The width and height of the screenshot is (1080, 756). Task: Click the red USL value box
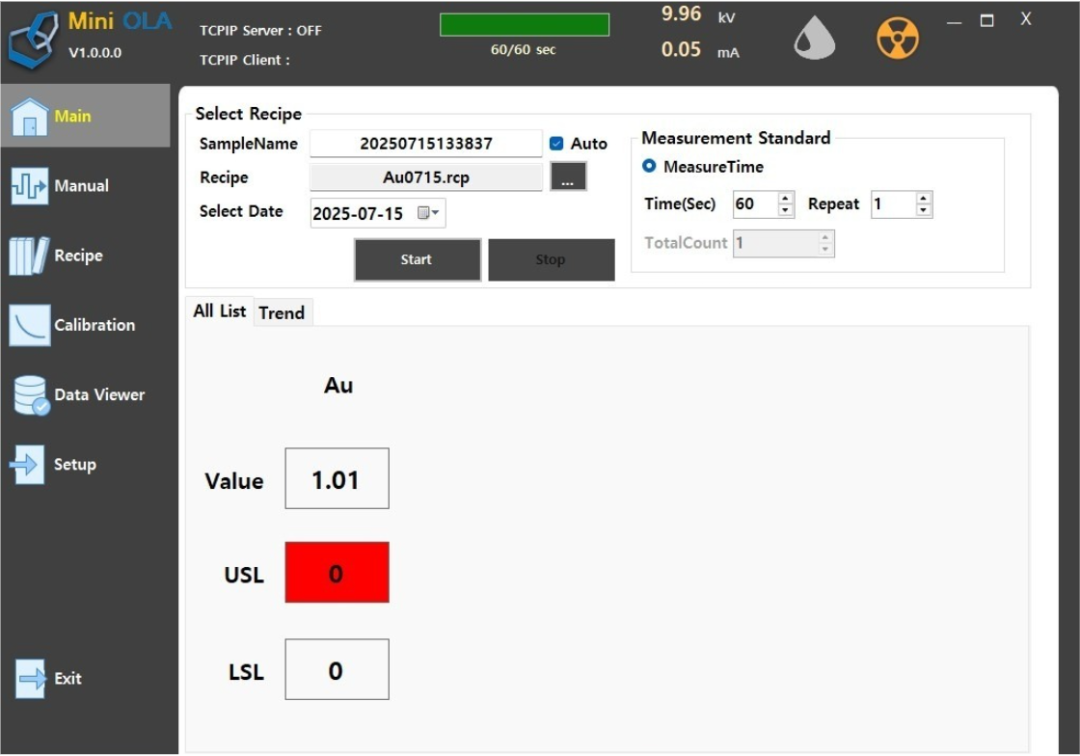tap(337, 573)
